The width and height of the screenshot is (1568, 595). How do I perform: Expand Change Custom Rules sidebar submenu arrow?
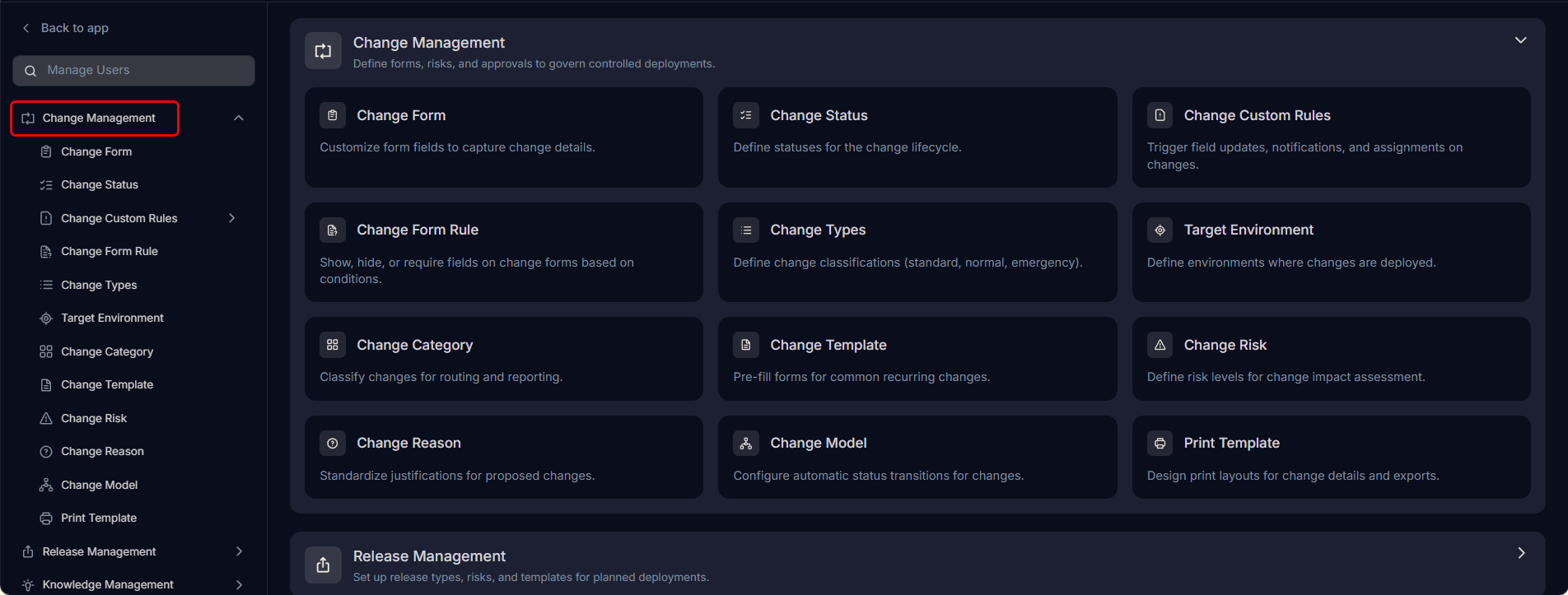[232, 218]
